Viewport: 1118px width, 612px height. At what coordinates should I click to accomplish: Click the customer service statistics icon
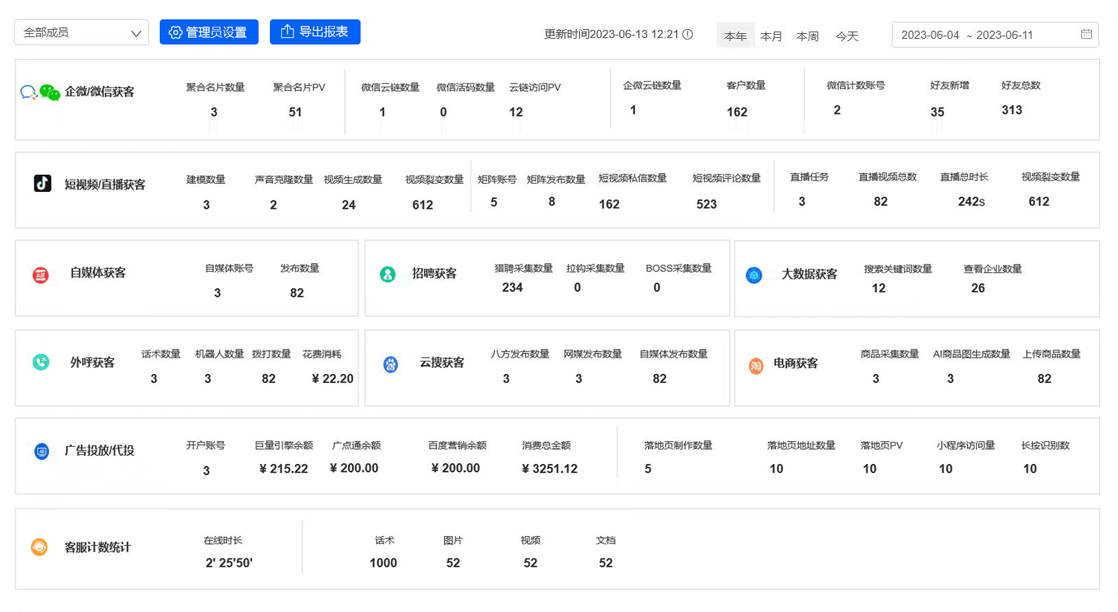coord(40,548)
